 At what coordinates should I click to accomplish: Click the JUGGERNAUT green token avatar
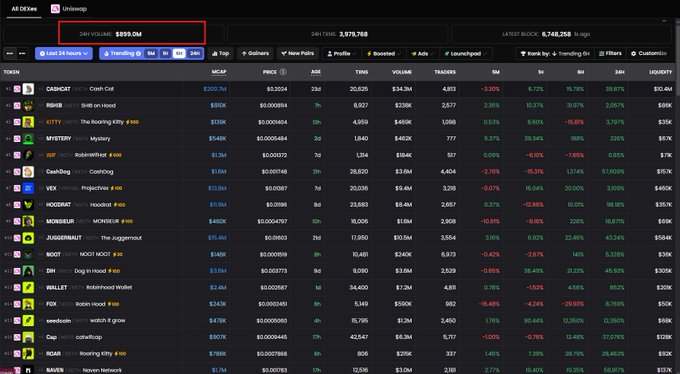[28, 238]
